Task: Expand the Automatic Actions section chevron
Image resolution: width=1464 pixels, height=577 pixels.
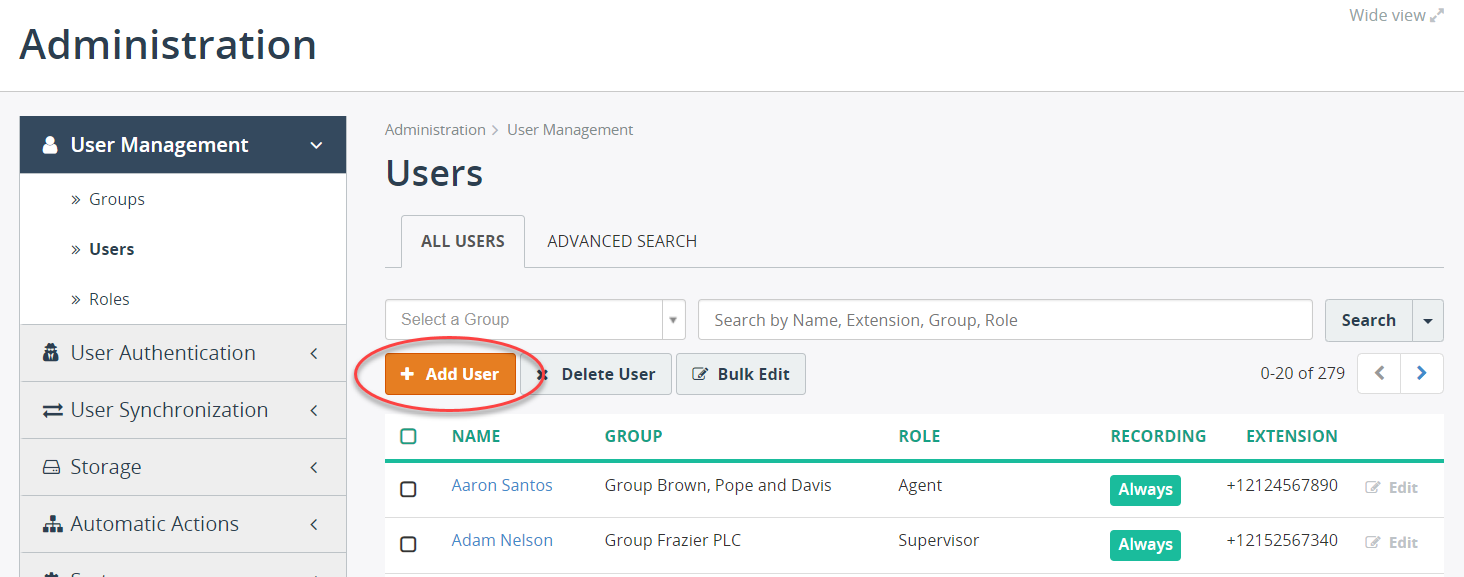Action: [314, 524]
